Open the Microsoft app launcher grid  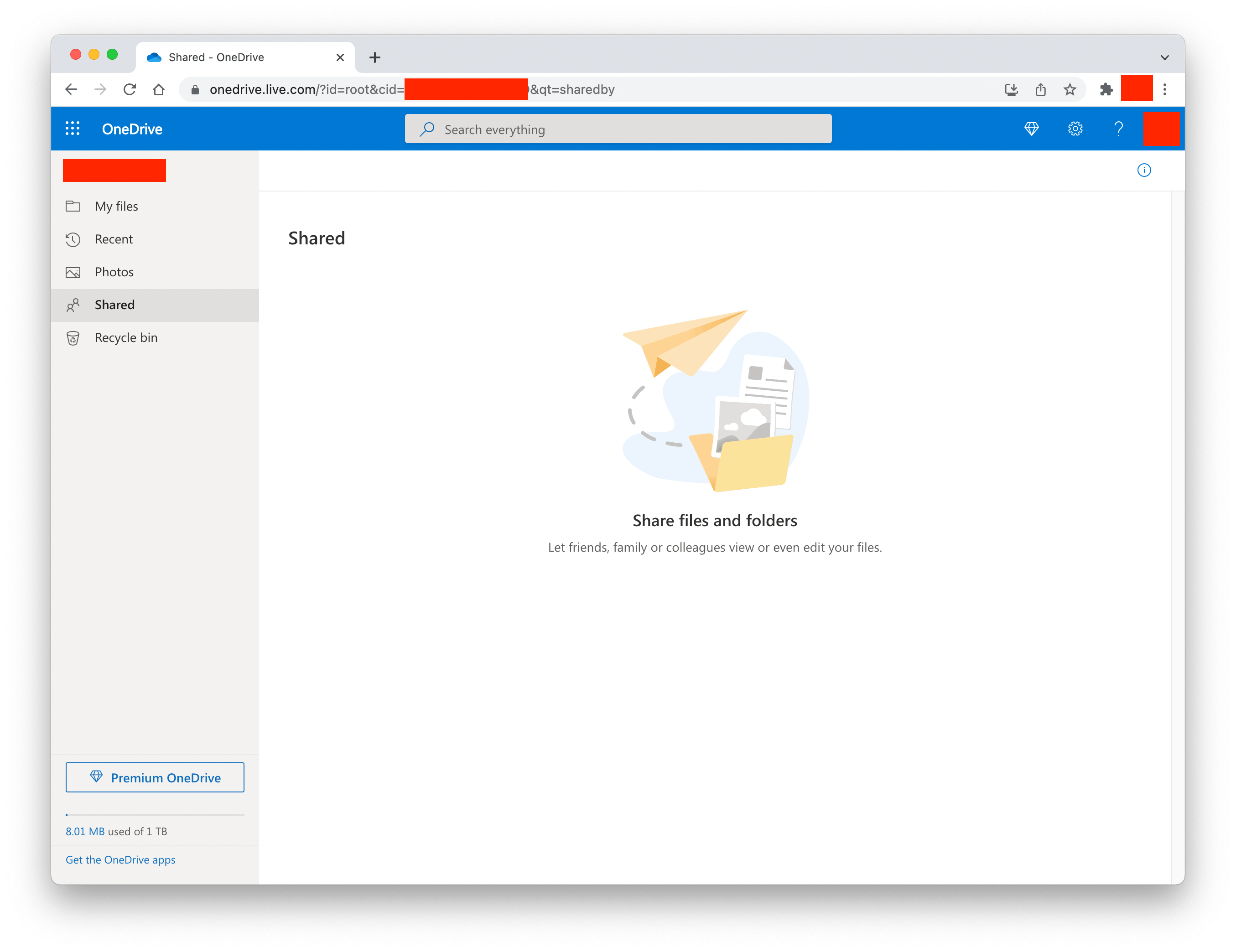pyautogui.click(x=73, y=129)
